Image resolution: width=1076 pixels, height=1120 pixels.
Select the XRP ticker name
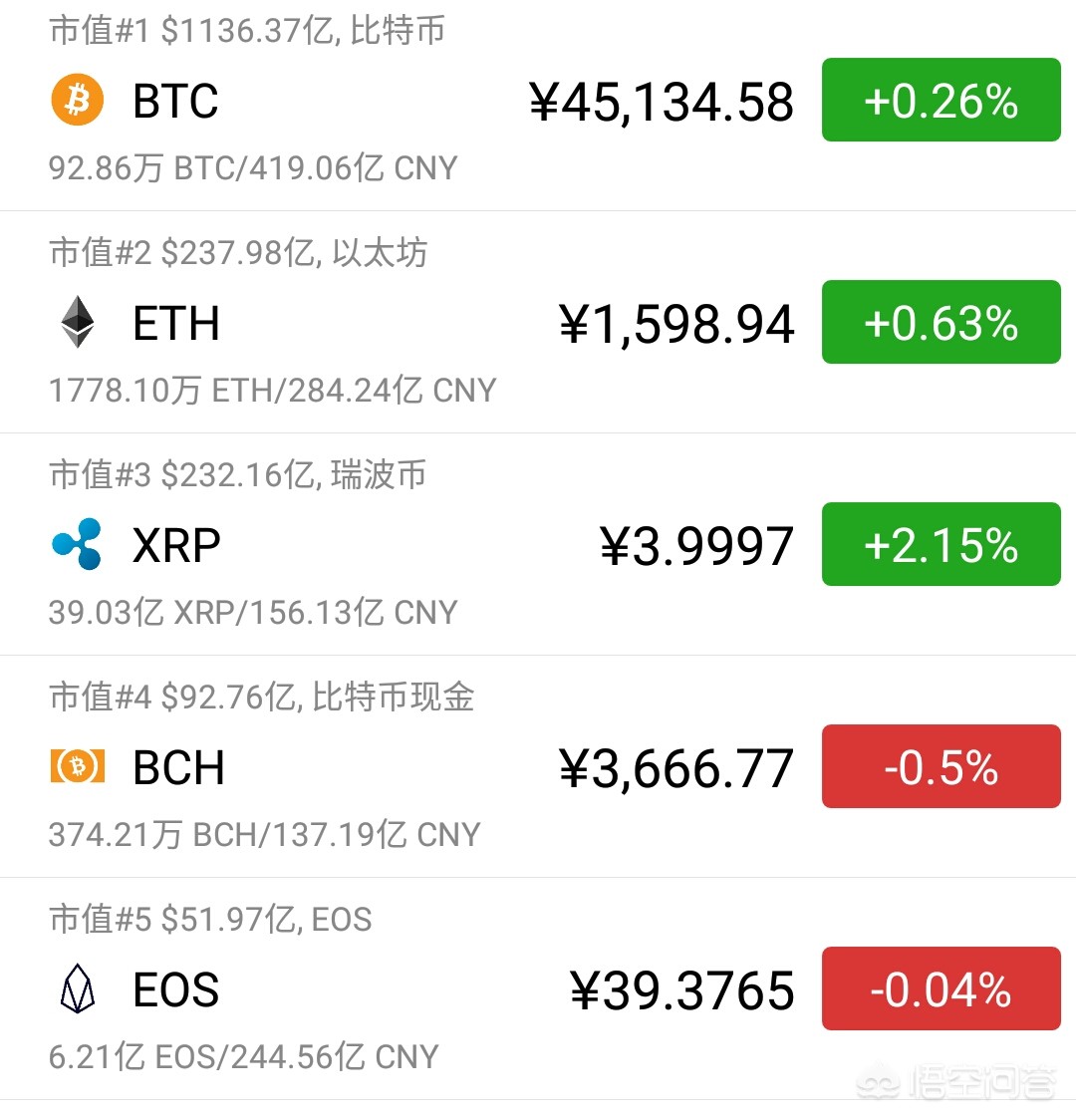(177, 545)
